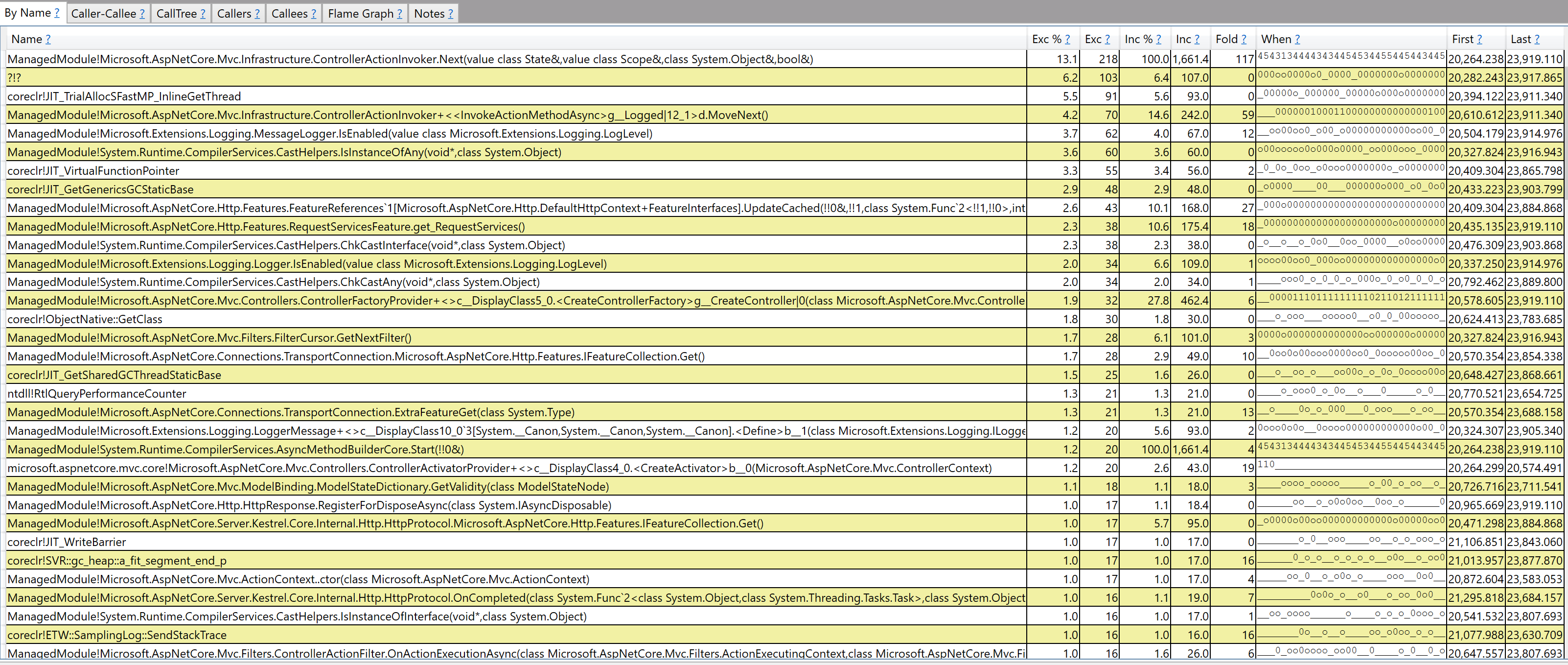The height and width of the screenshot is (665, 1568).
Task: Click the help link beside Notes tab
Action: [450, 13]
